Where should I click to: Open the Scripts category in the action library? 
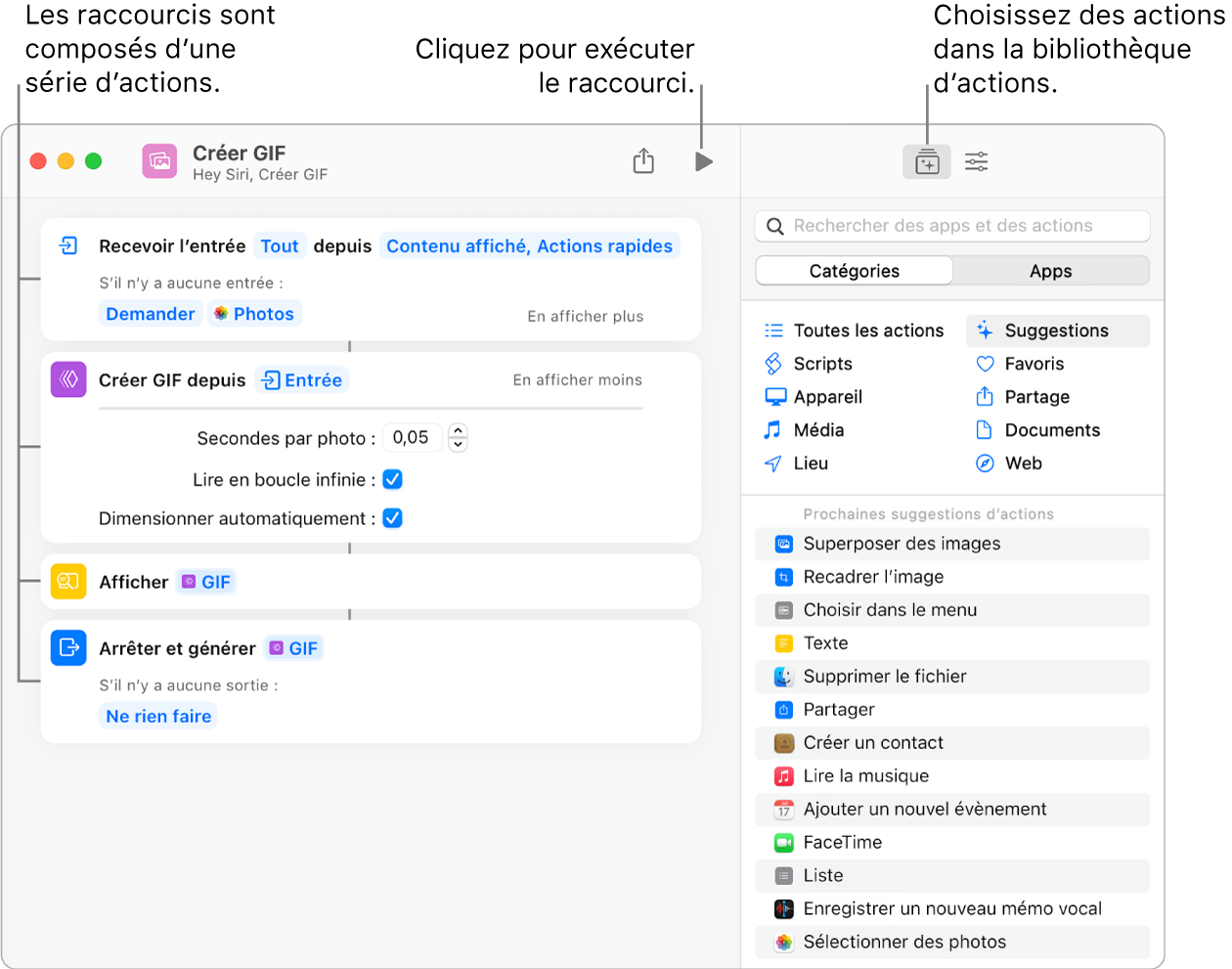click(823, 363)
